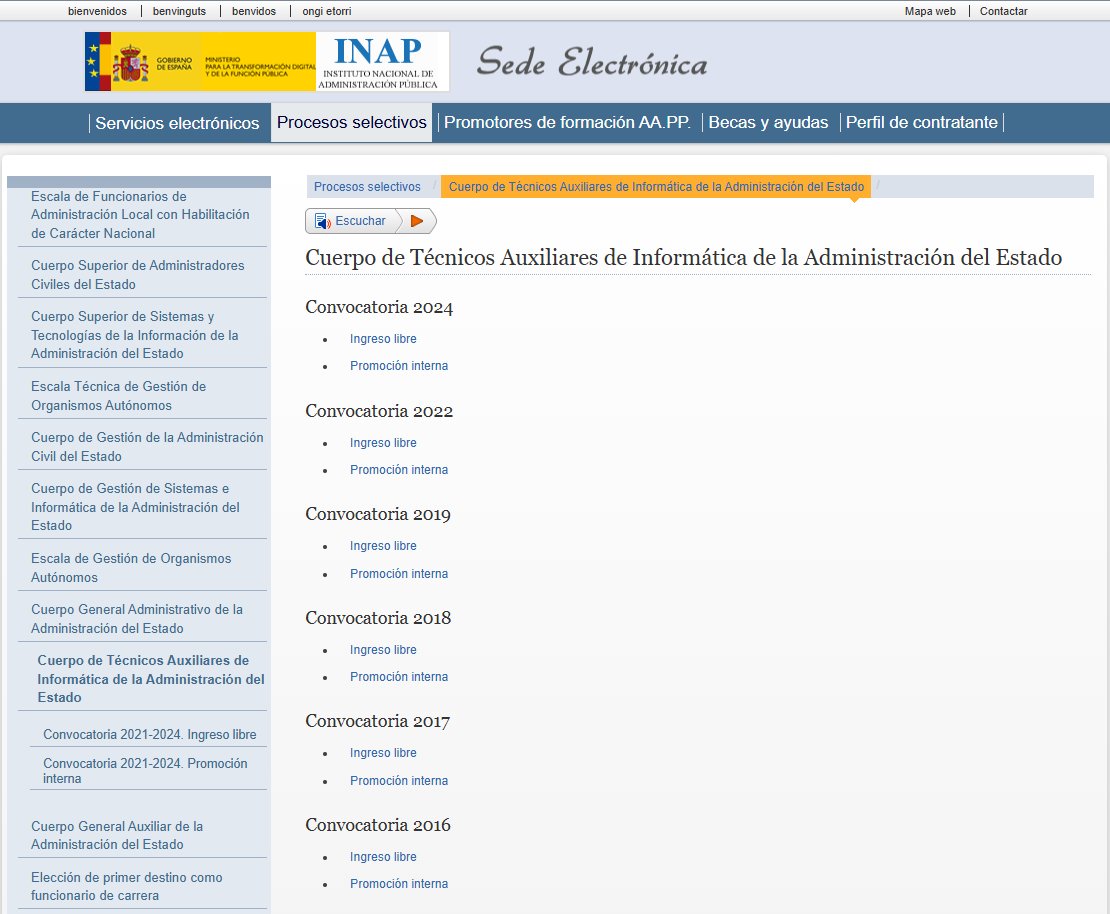Select Ingreso libre under Convocatoria 2016

[383, 856]
